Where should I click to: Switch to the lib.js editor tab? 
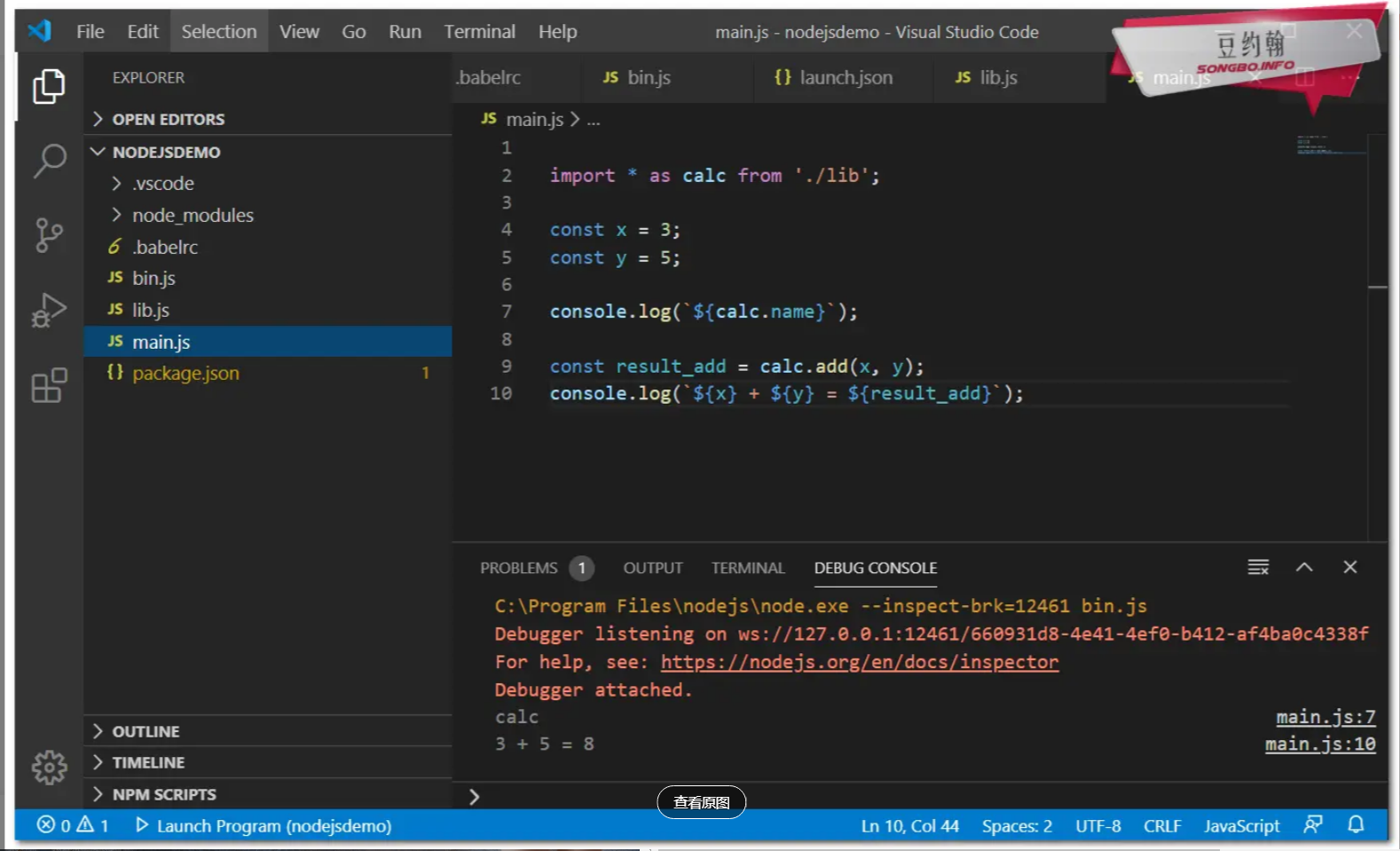coord(1020,78)
